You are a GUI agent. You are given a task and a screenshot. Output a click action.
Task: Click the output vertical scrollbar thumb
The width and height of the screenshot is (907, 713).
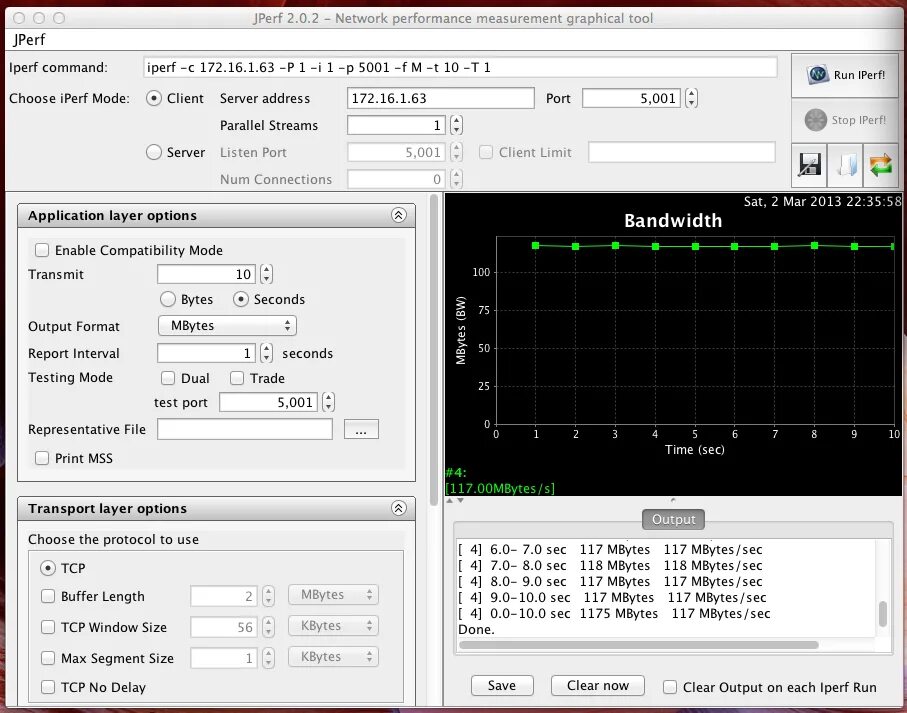click(x=883, y=614)
